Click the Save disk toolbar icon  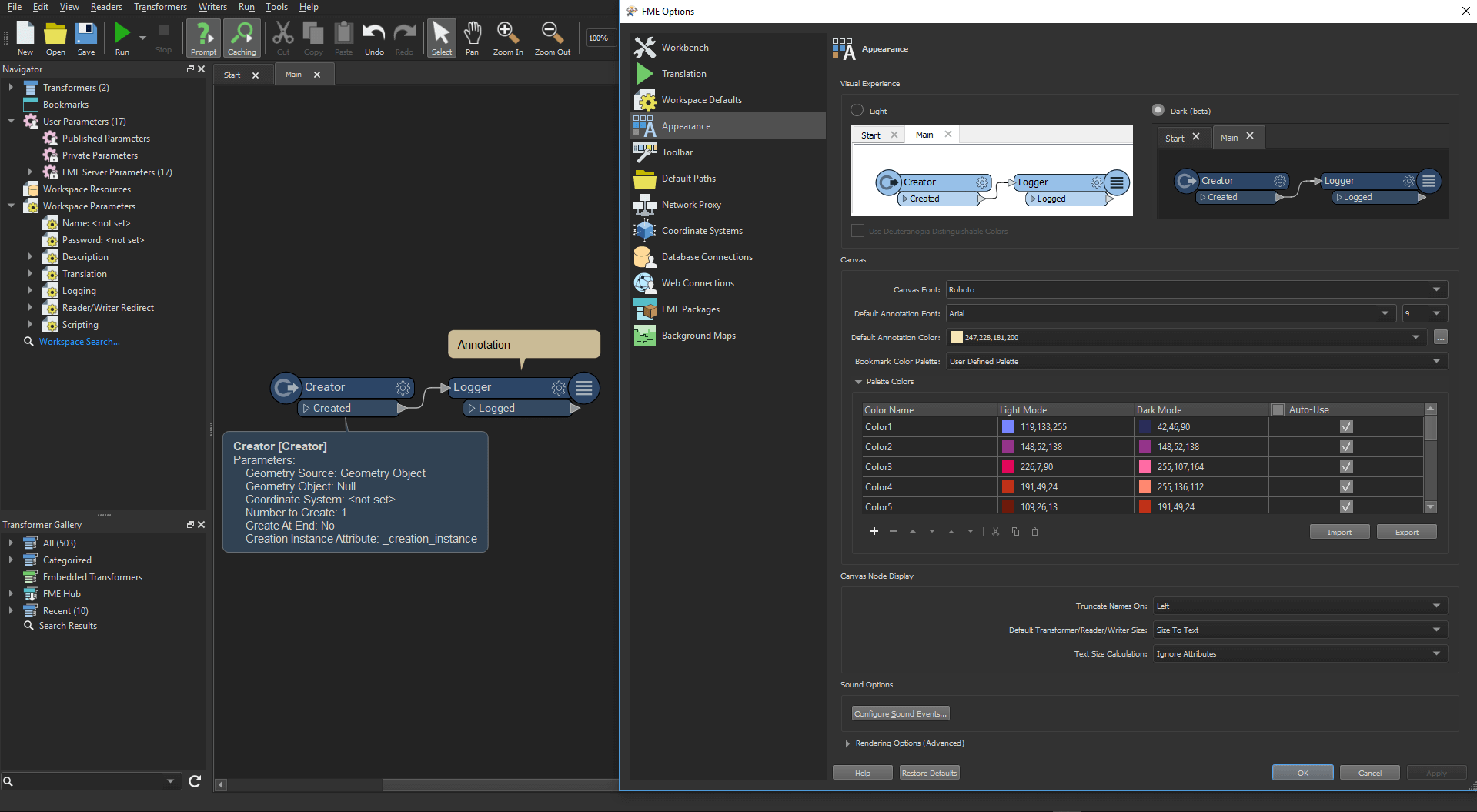click(86, 38)
